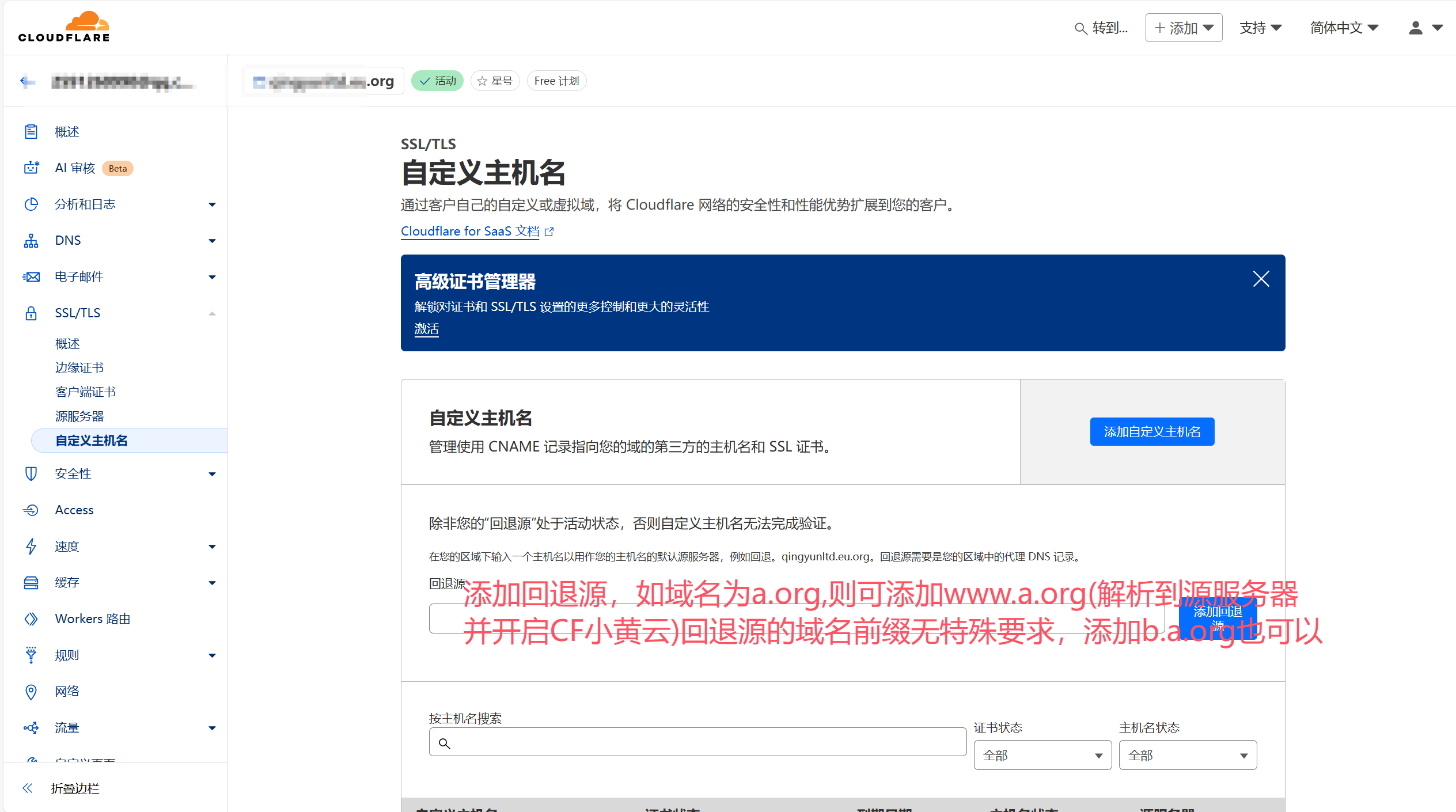The width and height of the screenshot is (1456, 812).
Task: Click the search magnifier in hostname search
Action: click(x=444, y=743)
